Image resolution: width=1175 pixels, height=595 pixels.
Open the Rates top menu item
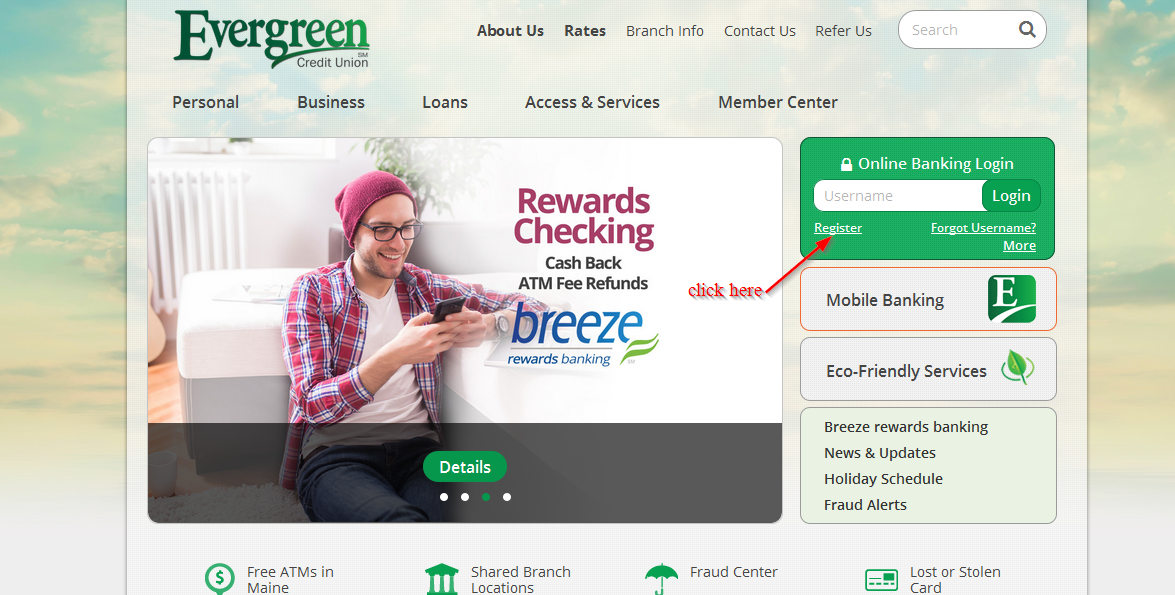tap(585, 31)
